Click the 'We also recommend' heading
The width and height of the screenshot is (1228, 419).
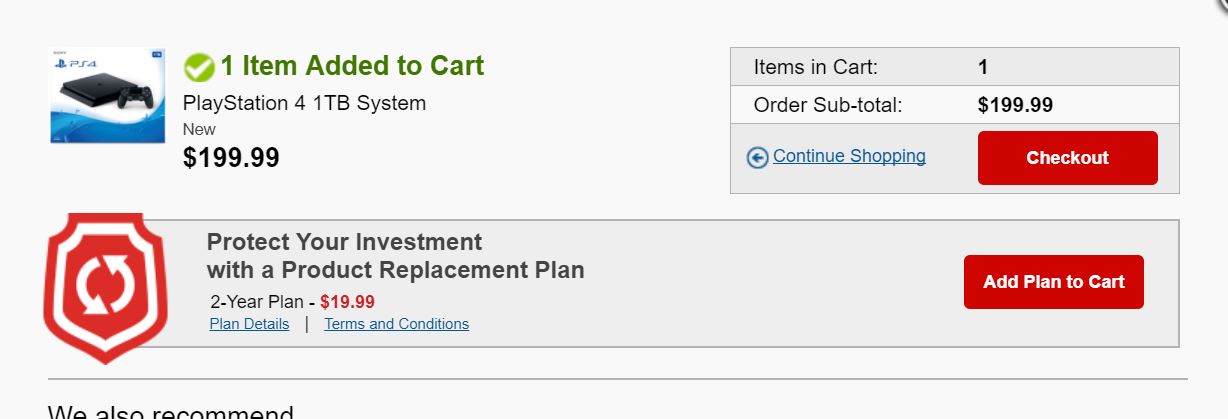coord(171,412)
